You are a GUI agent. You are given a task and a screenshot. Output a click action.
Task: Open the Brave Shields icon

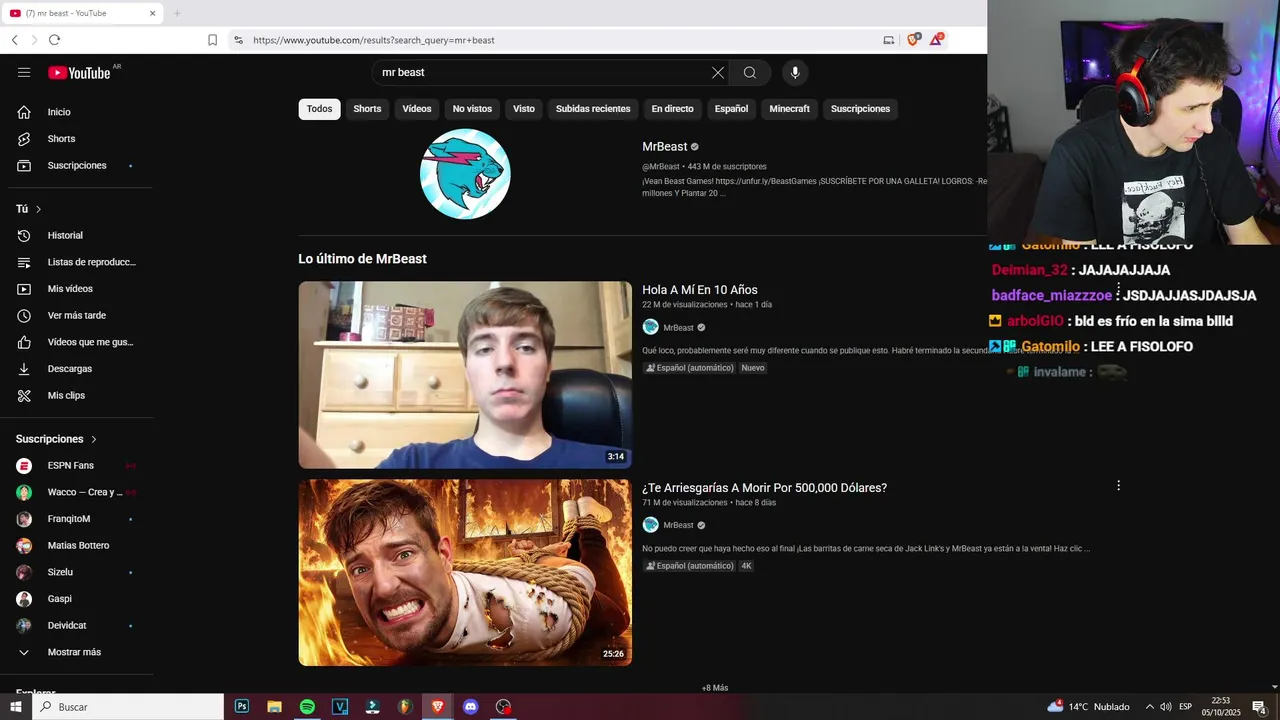[913, 40]
